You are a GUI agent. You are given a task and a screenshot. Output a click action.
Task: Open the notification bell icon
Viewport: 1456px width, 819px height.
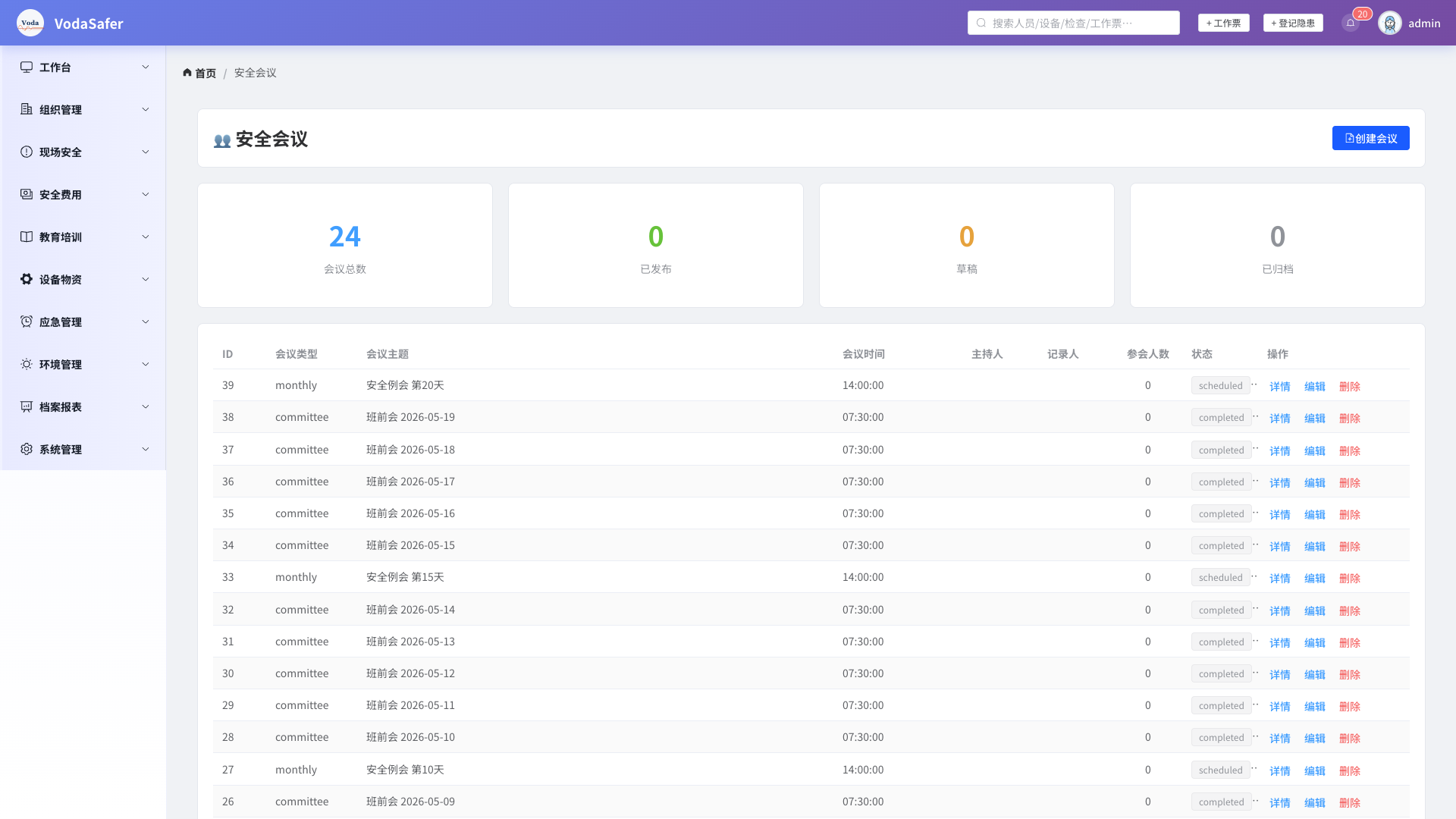1351,23
